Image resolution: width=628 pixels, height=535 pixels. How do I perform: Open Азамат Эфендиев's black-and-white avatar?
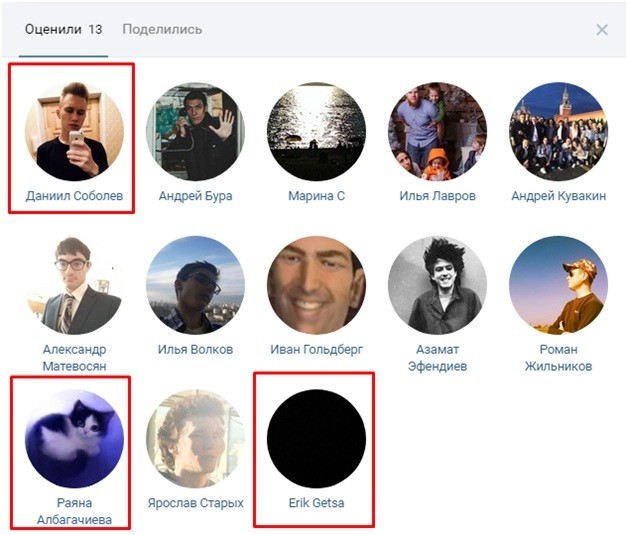point(437,285)
